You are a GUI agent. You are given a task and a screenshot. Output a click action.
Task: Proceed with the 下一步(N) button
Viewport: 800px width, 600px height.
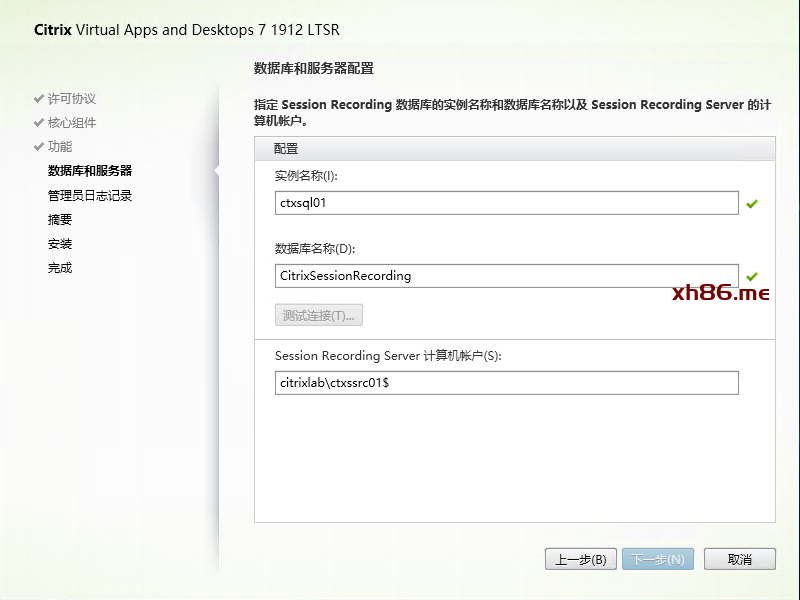658,559
